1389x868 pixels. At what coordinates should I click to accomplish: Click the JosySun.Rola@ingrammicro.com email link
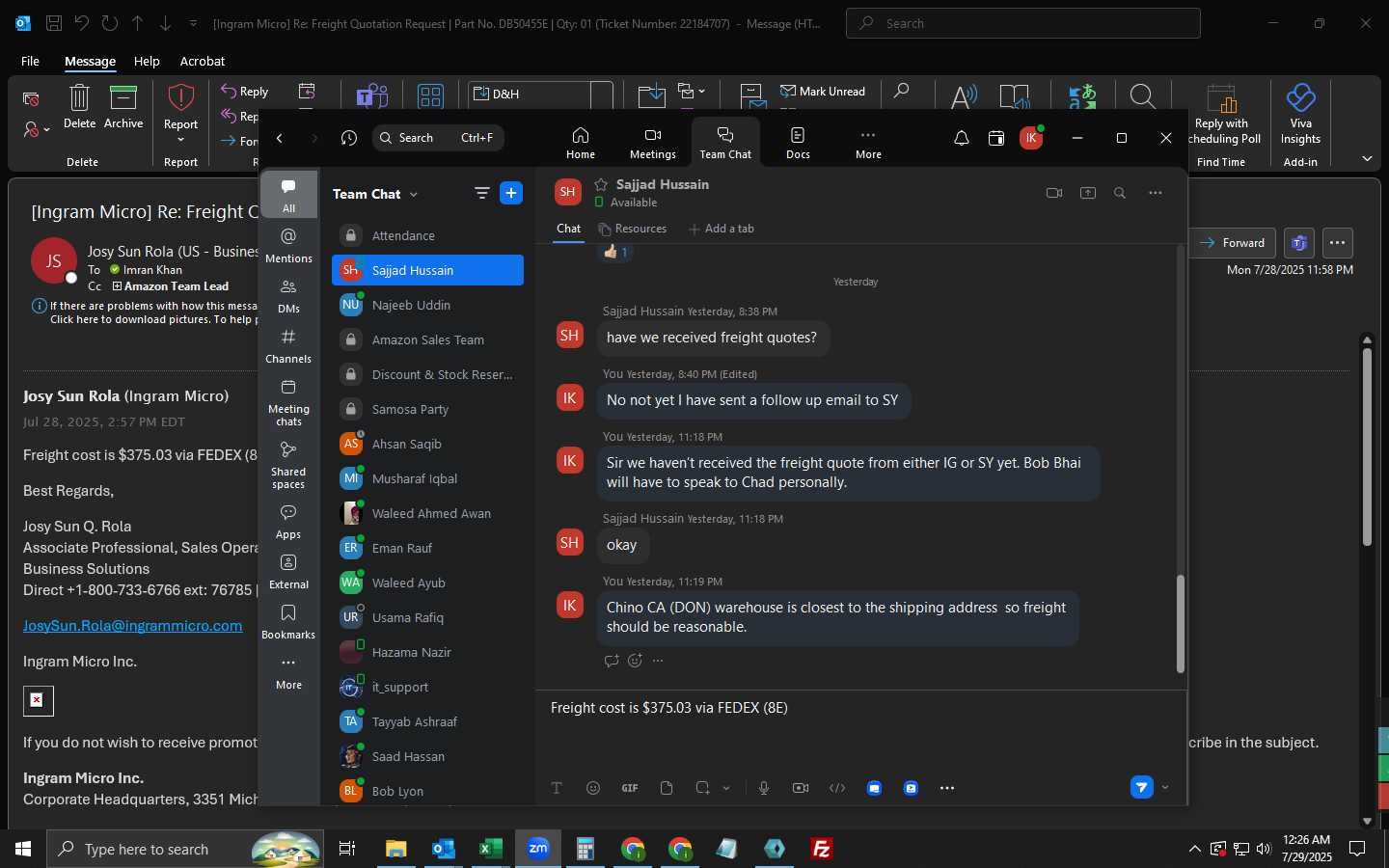tap(132, 626)
